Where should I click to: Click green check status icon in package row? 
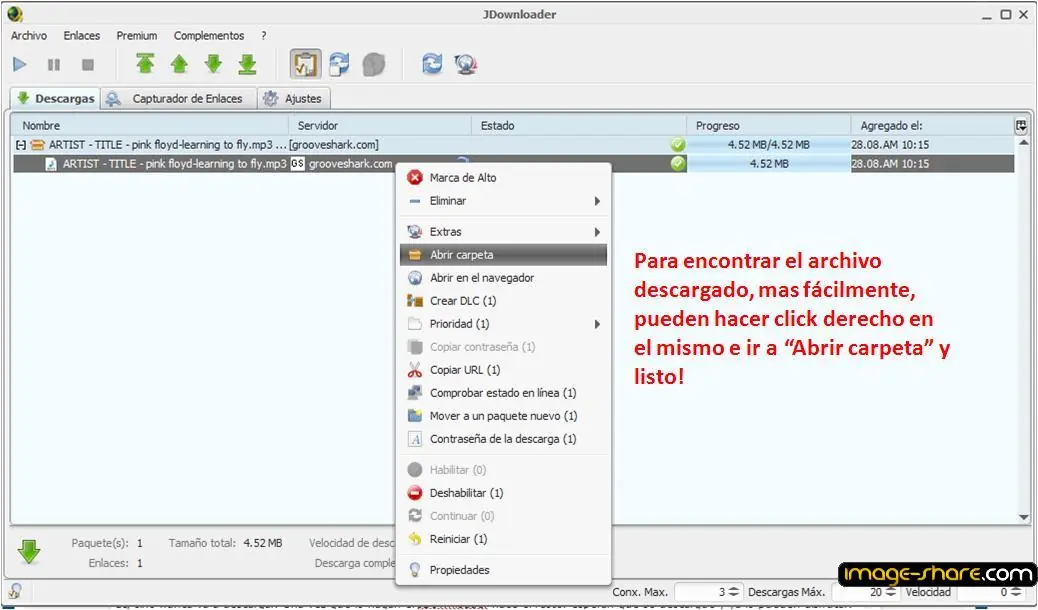coord(678,144)
